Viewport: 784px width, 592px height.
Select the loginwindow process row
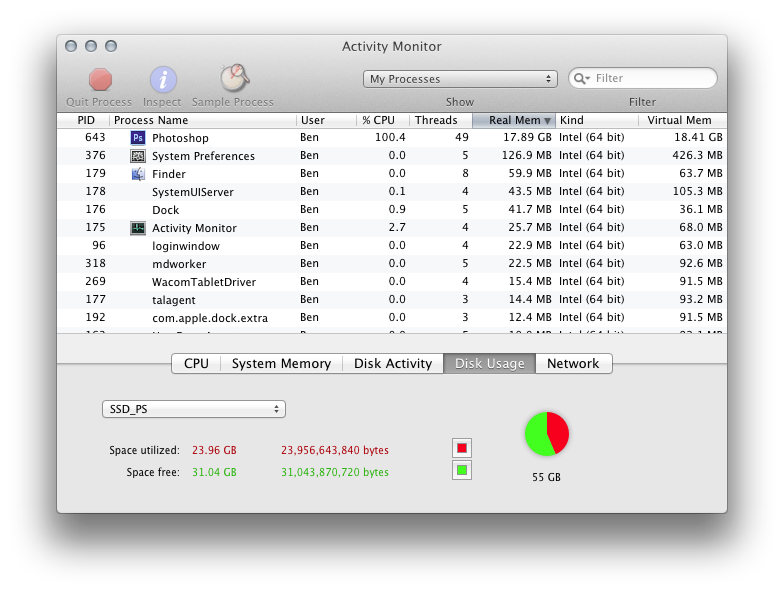[x=392, y=246]
